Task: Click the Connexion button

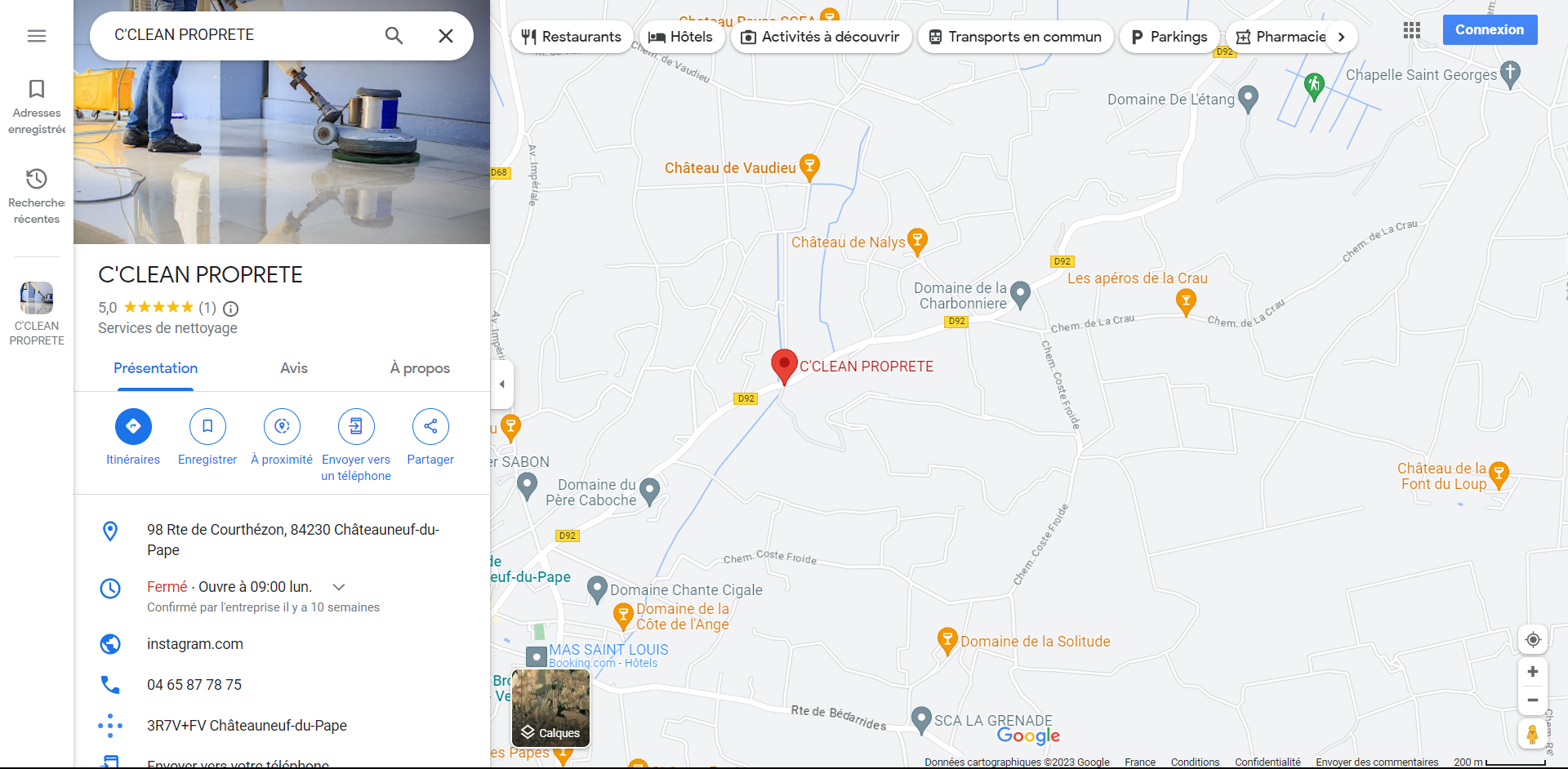Action: [x=1490, y=29]
